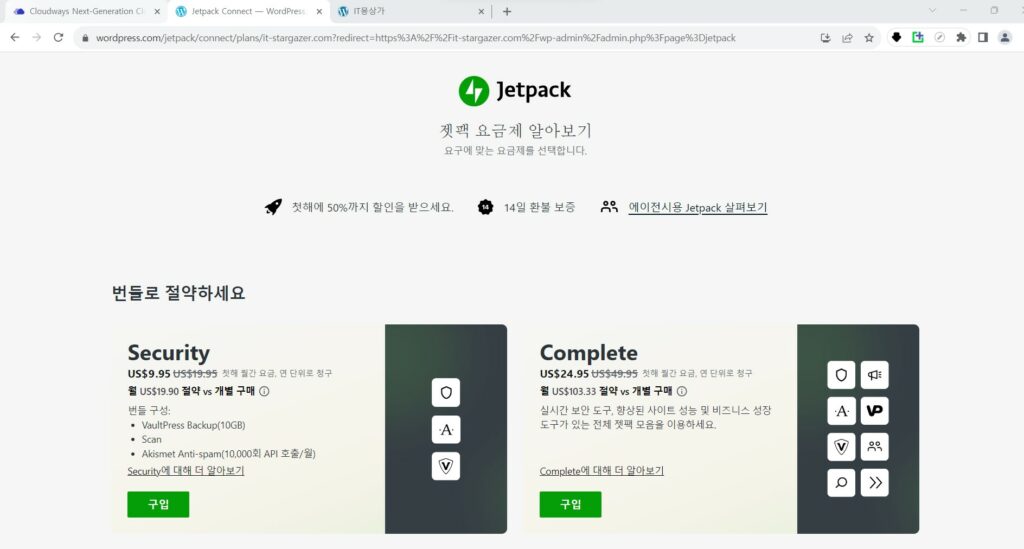This screenshot has width=1024, height=549.
Task: Click the Akismet 'A' icon in Complete card
Action: [841, 411]
